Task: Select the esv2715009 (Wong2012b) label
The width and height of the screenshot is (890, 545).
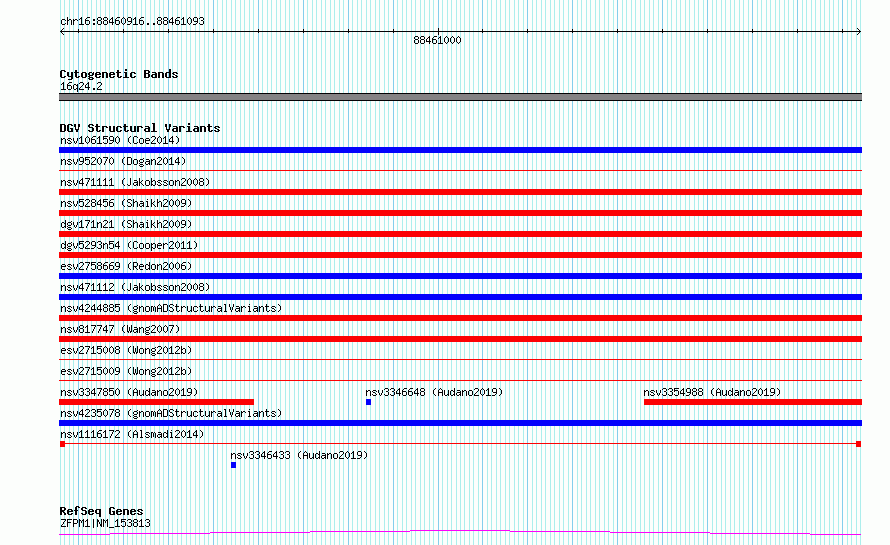Action: coord(126,371)
